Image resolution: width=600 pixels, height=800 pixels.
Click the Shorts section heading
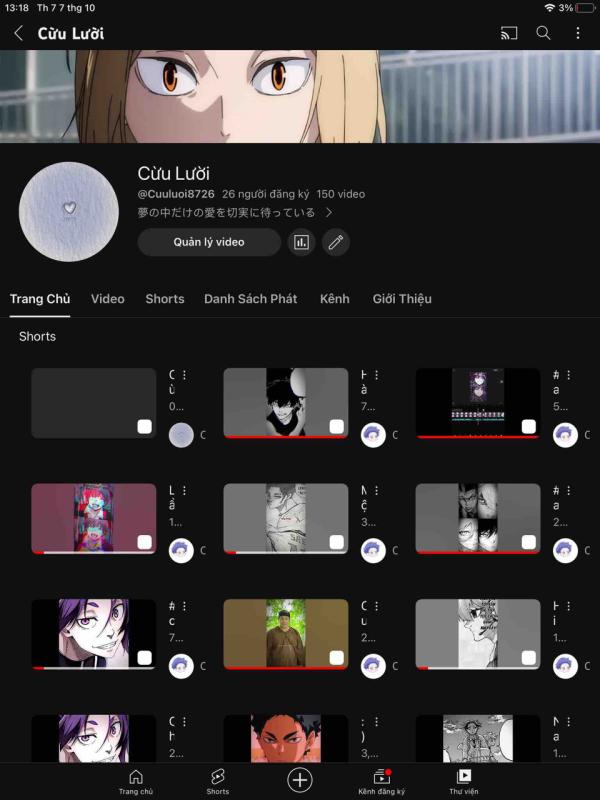[37, 336]
